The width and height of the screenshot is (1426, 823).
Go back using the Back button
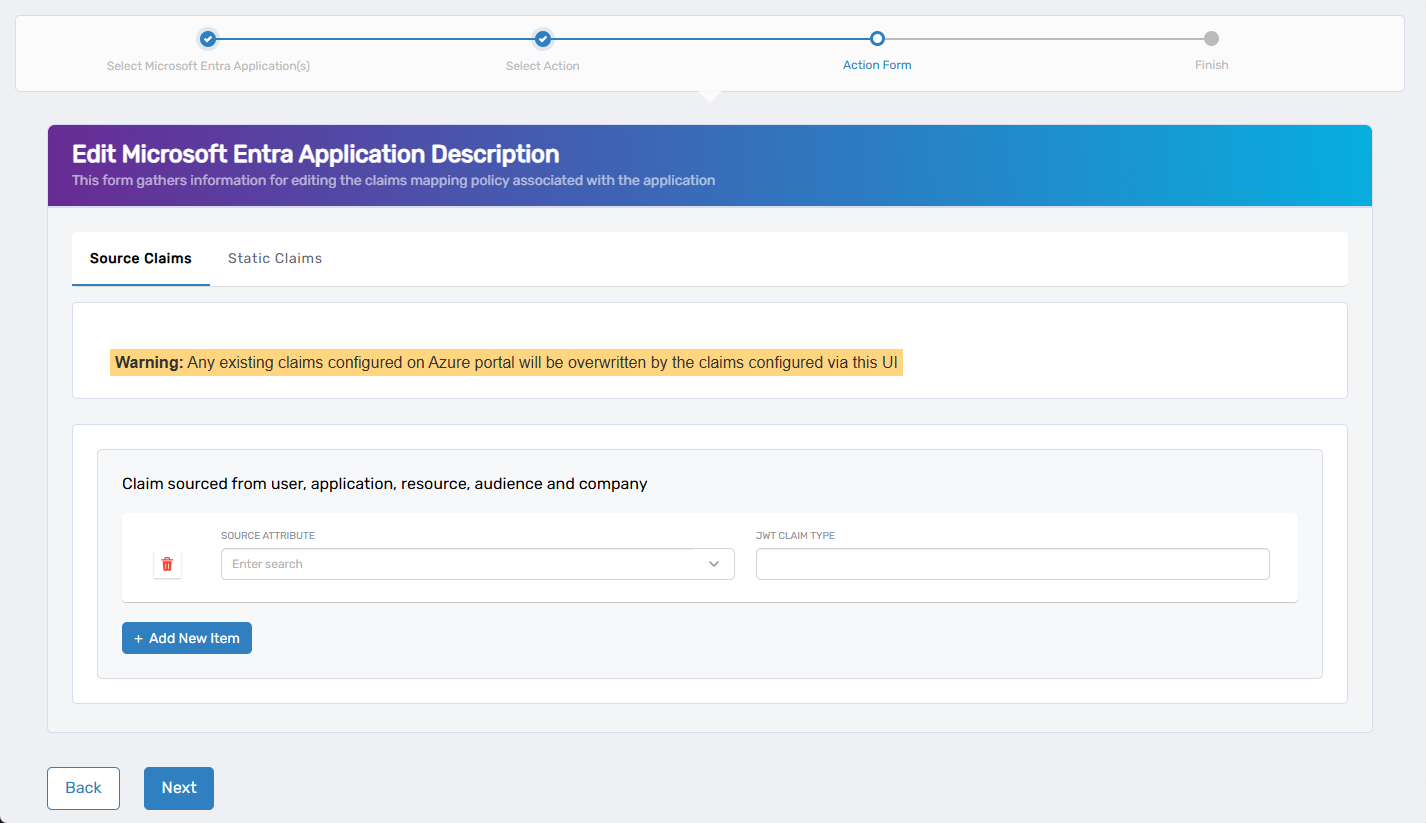pyautogui.click(x=83, y=788)
